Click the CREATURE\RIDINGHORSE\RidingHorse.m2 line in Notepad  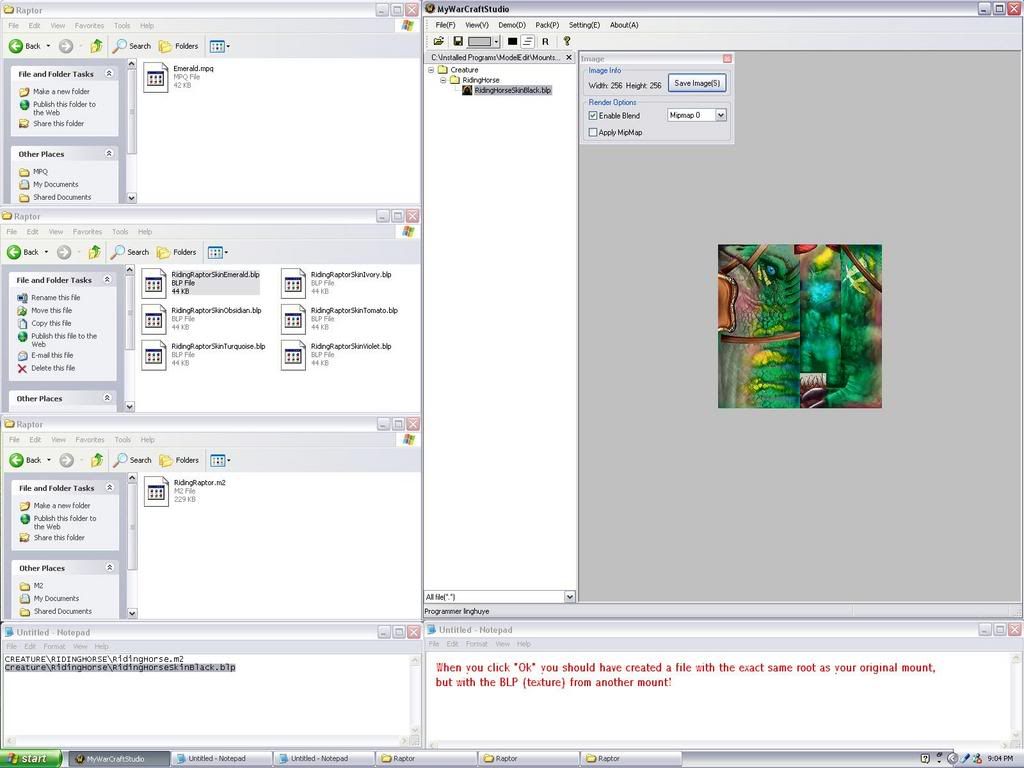(94, 659)
